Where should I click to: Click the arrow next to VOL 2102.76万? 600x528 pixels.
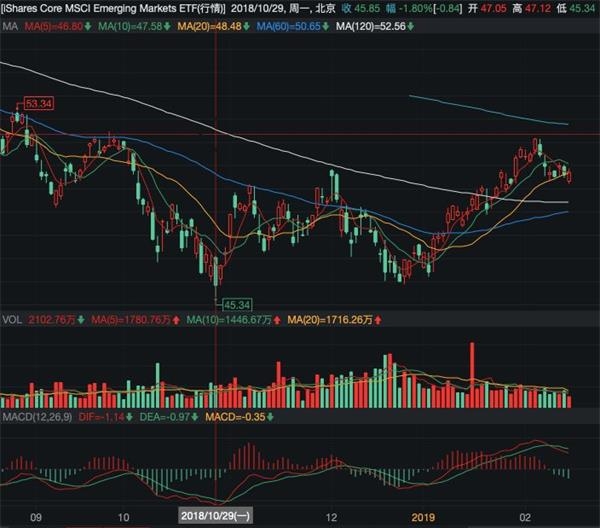click(84, 319)
